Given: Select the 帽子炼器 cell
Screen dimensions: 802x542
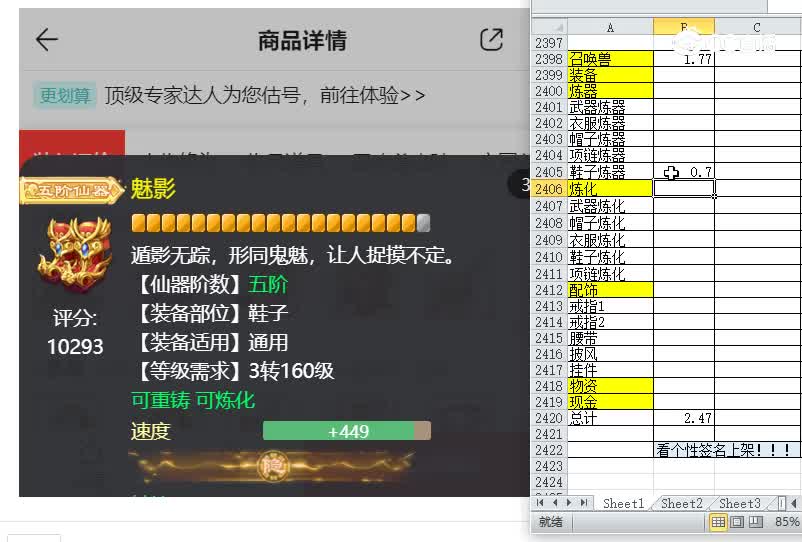Looking at the screenshot, I should (610, 139).
